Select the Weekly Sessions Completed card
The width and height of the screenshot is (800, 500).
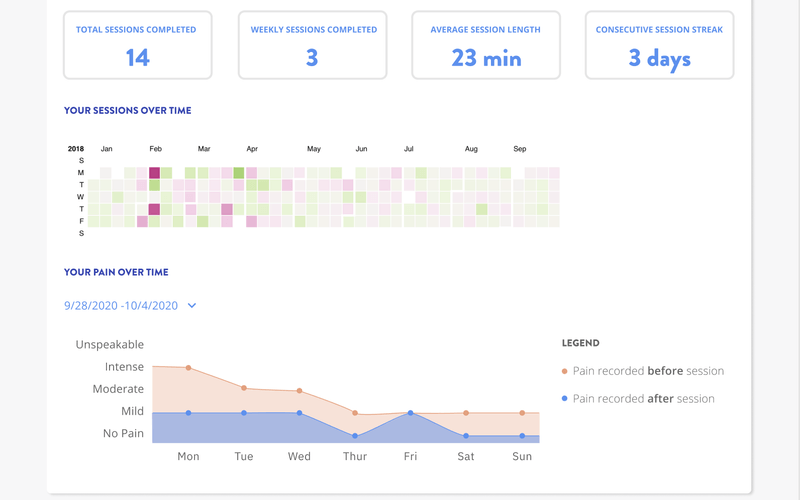312,45
